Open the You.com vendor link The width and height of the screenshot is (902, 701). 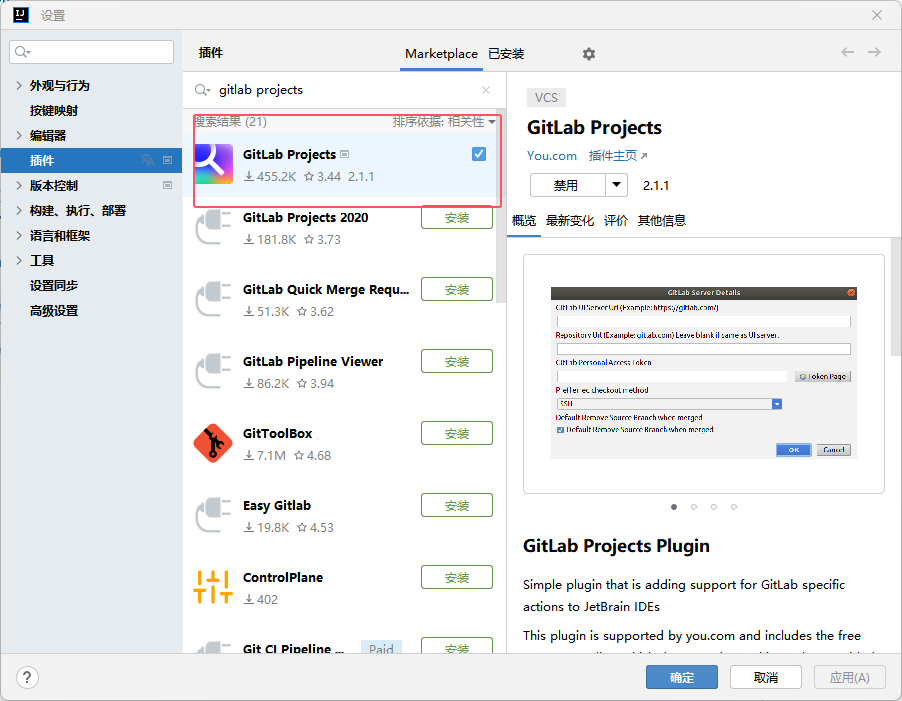click(x=552, y=156)
